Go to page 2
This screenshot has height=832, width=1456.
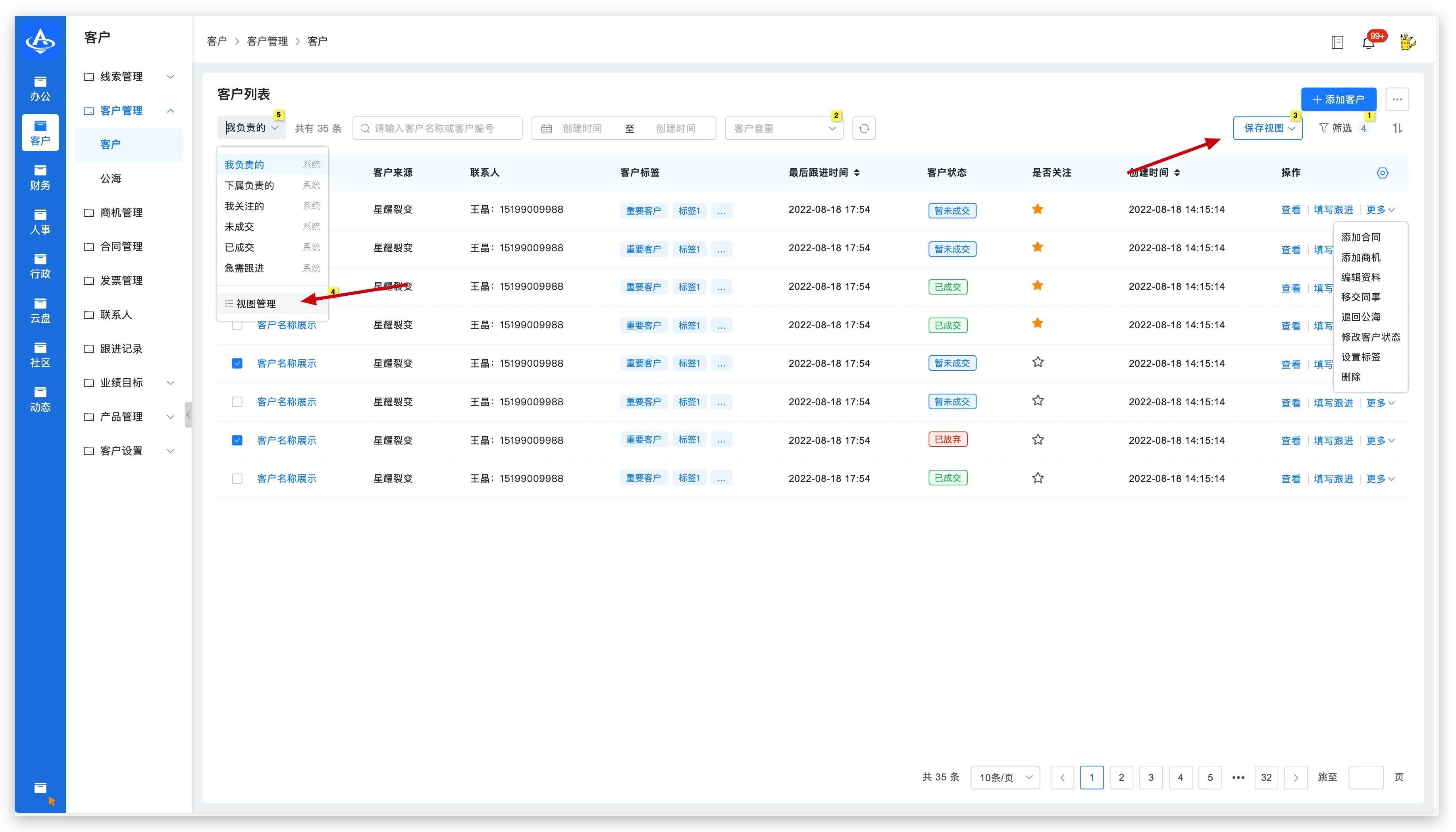[1121, 777]
